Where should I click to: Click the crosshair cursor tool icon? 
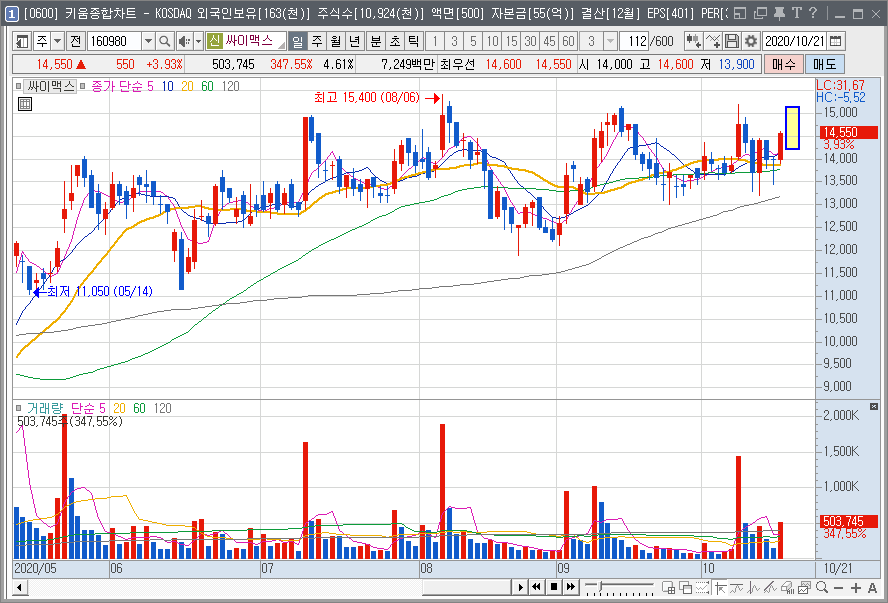pos(720,588)
